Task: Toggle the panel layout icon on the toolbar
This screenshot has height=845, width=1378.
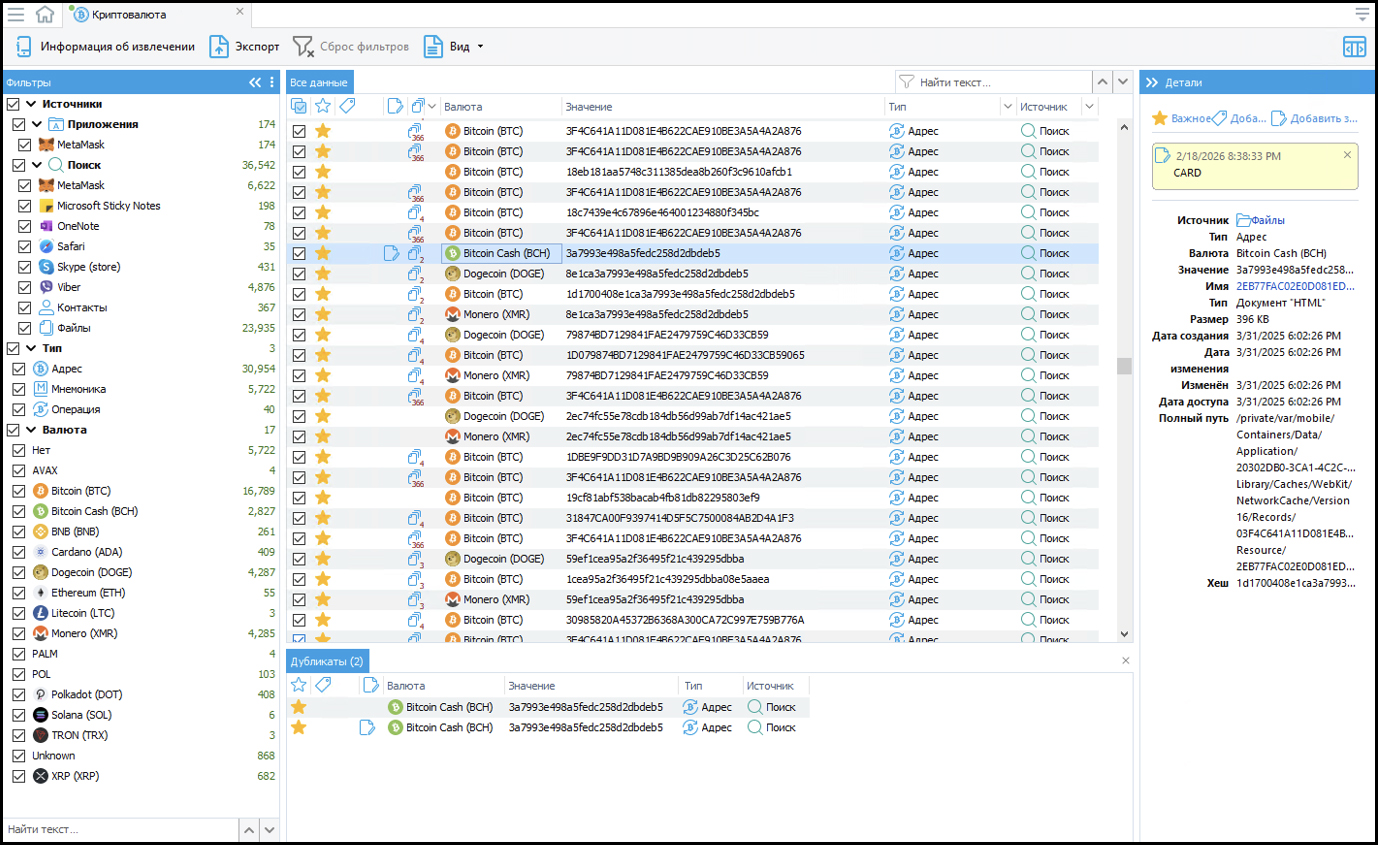Action: pos(1354,47)
